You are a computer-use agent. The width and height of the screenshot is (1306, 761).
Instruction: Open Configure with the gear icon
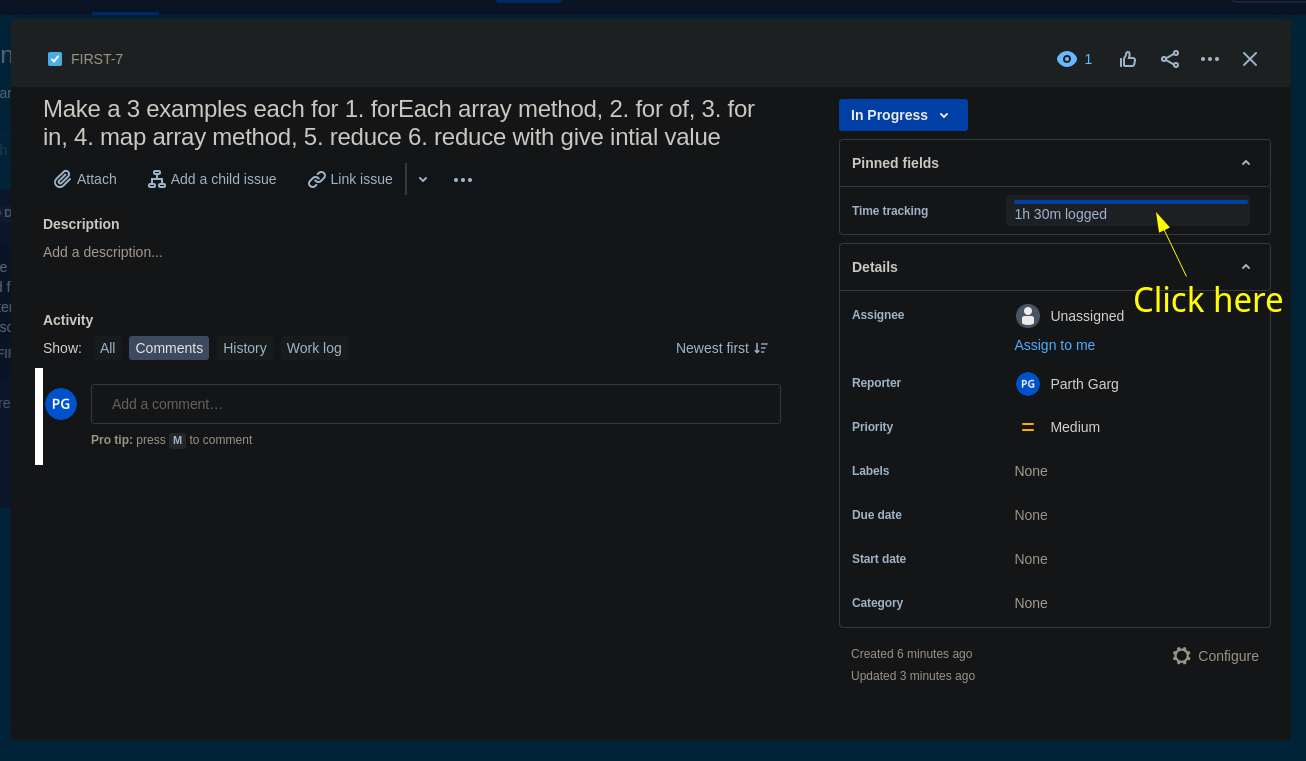(x=1215, y=656)
